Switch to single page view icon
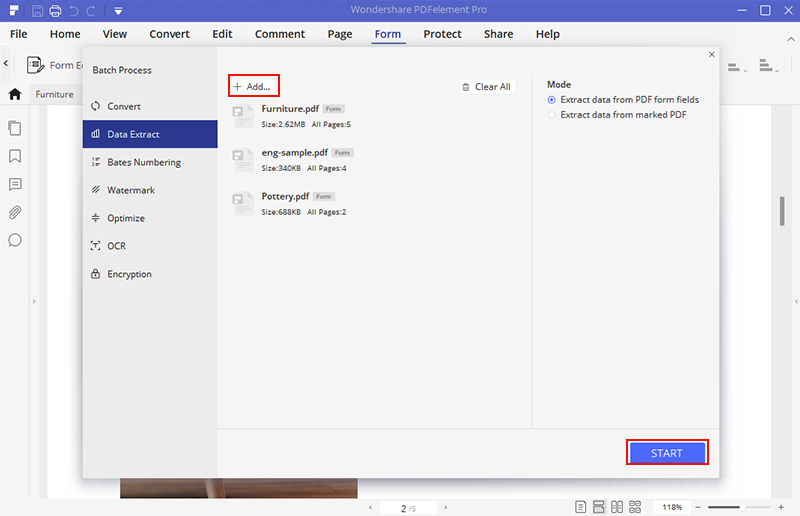The height and width of the screenshot is (516, 800). [580, 507]
